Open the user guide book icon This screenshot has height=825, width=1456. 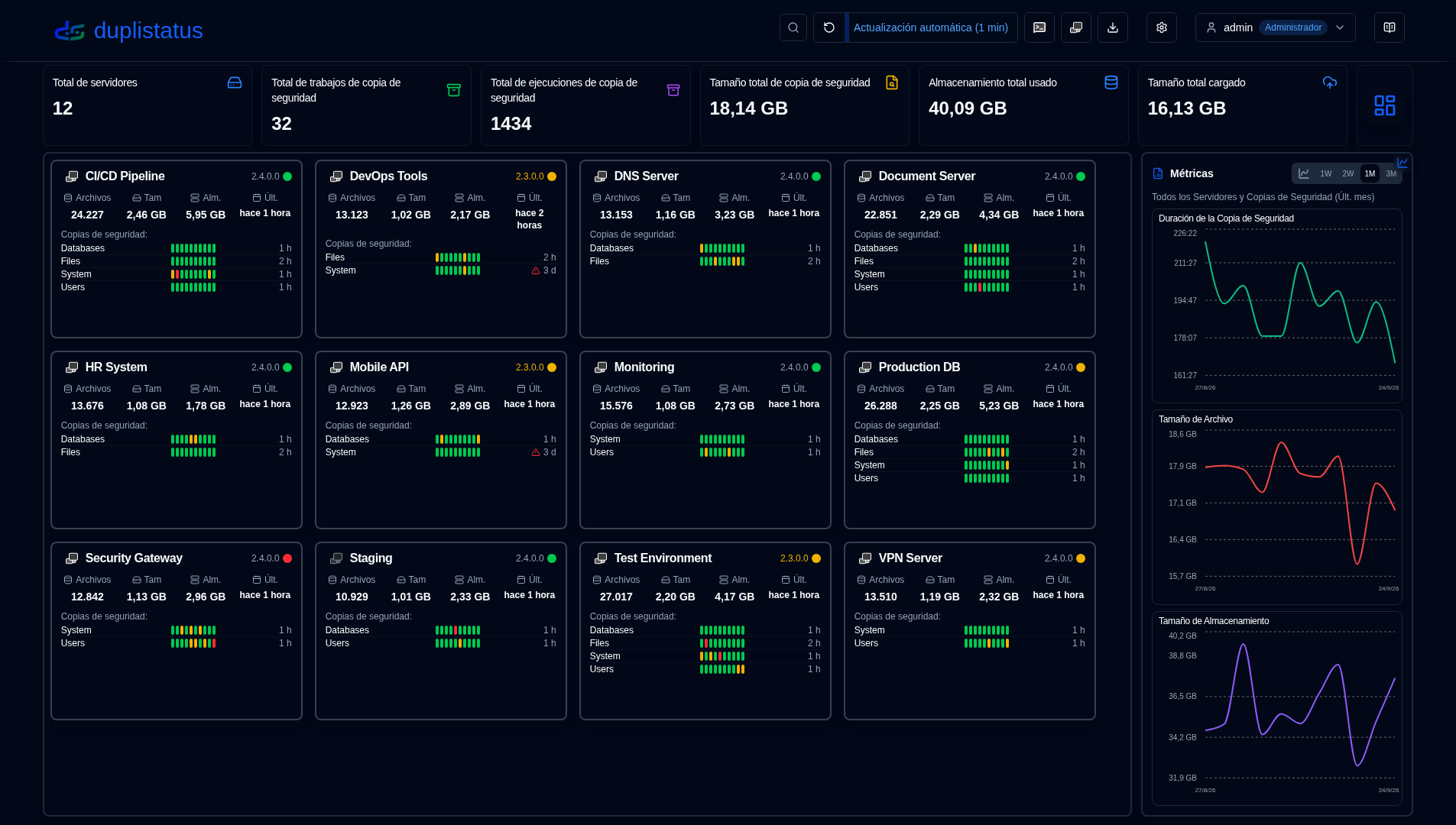pyautogui.click(x=1390, y=27)
